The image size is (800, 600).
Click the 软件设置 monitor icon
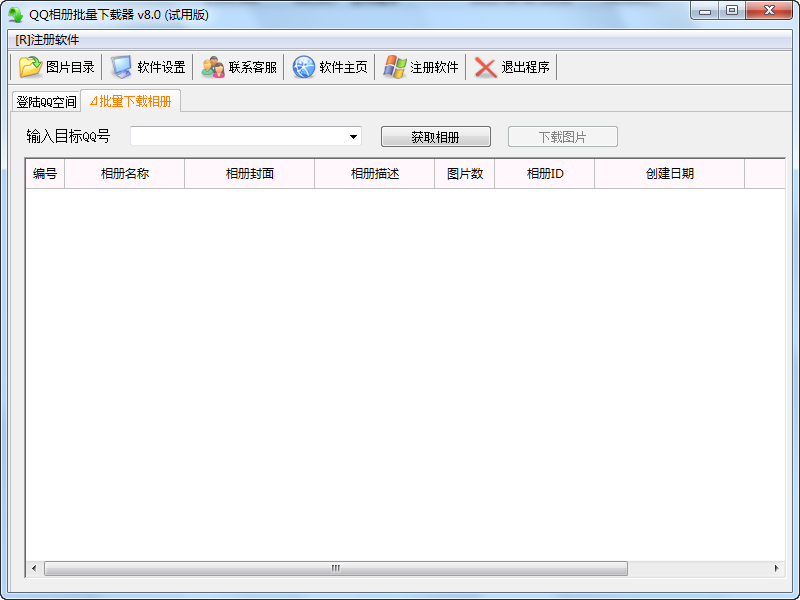click(121, 67)
